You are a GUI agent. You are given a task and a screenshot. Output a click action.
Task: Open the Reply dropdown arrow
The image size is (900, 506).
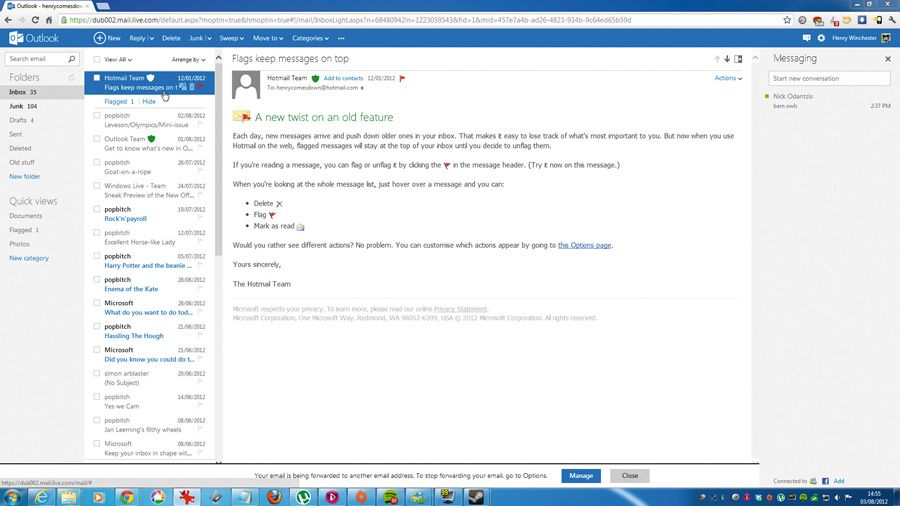coord(152,38)
